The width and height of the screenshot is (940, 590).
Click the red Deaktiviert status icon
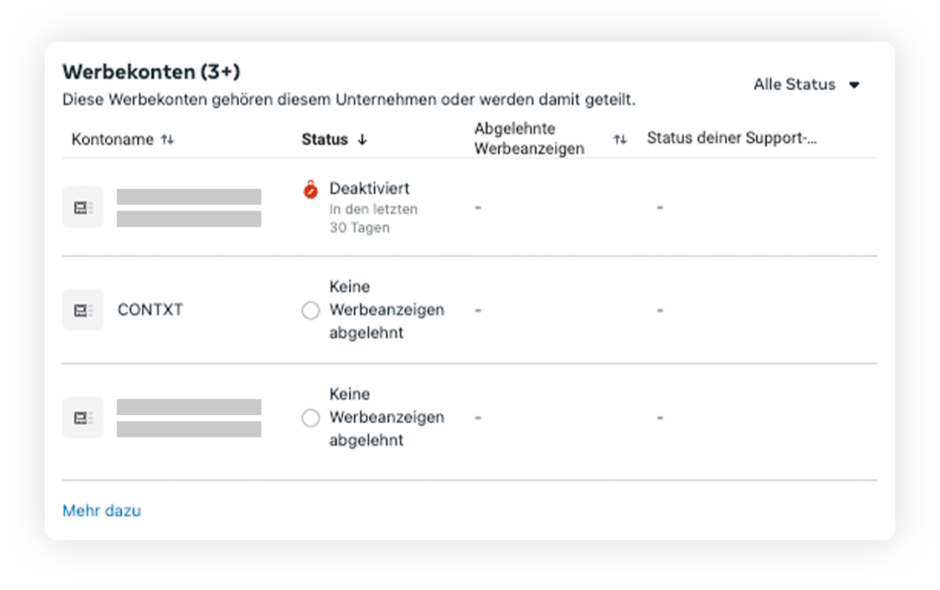pos(311,189)
